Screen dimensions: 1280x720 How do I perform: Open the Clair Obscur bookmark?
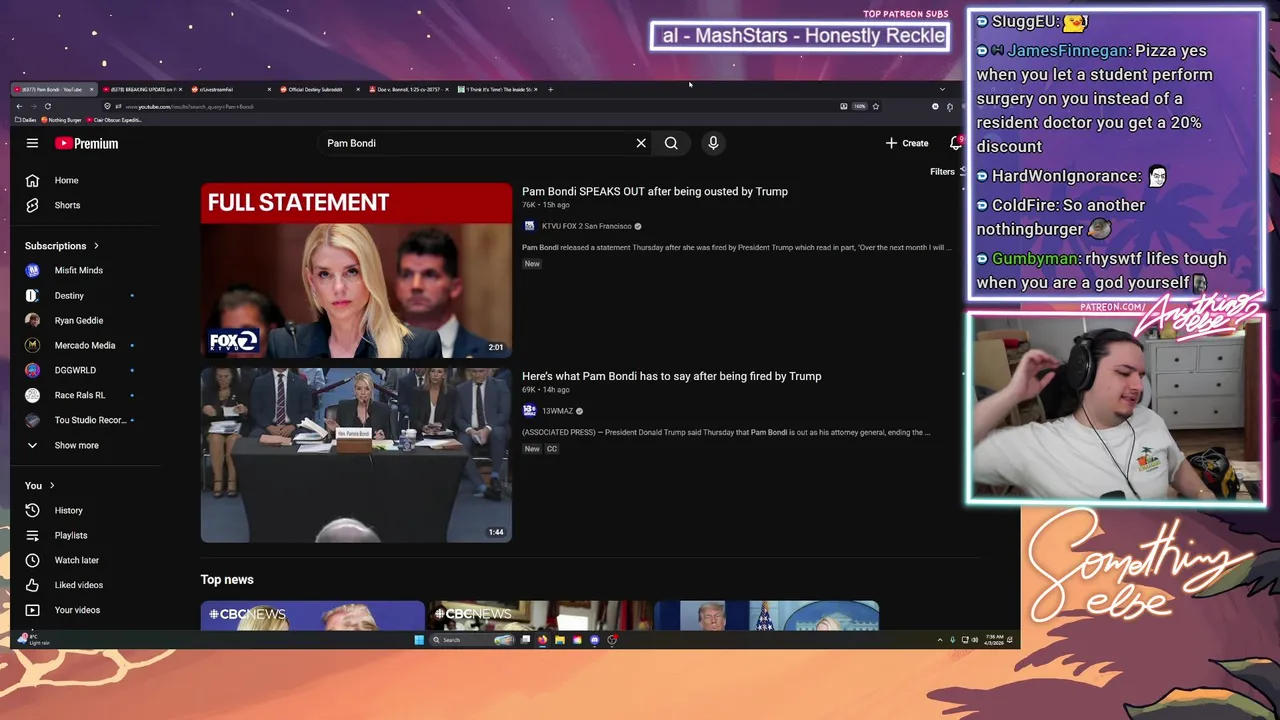[x=115, y=120]
